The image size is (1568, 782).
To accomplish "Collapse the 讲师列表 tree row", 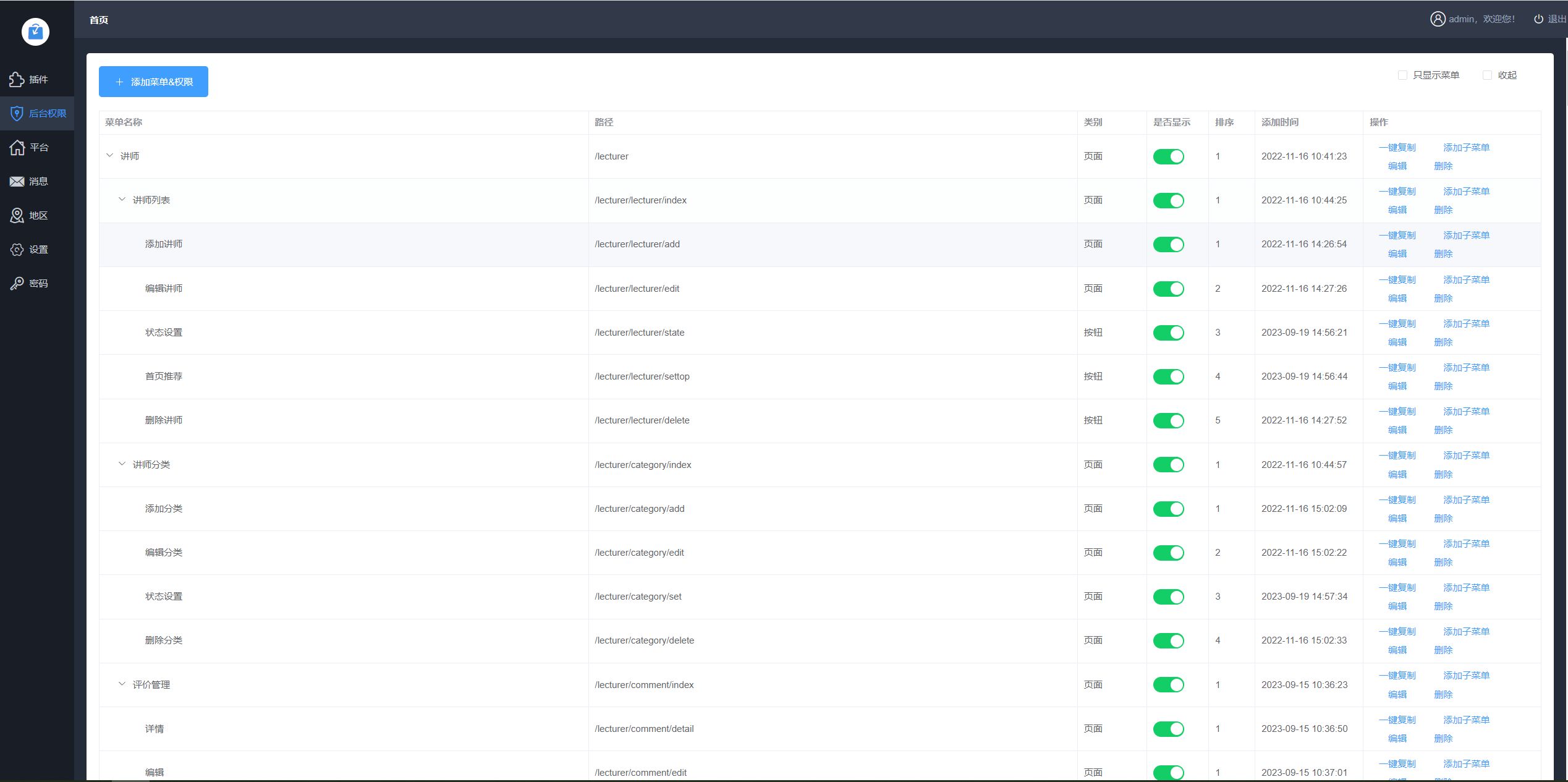I will click(122, 200).
